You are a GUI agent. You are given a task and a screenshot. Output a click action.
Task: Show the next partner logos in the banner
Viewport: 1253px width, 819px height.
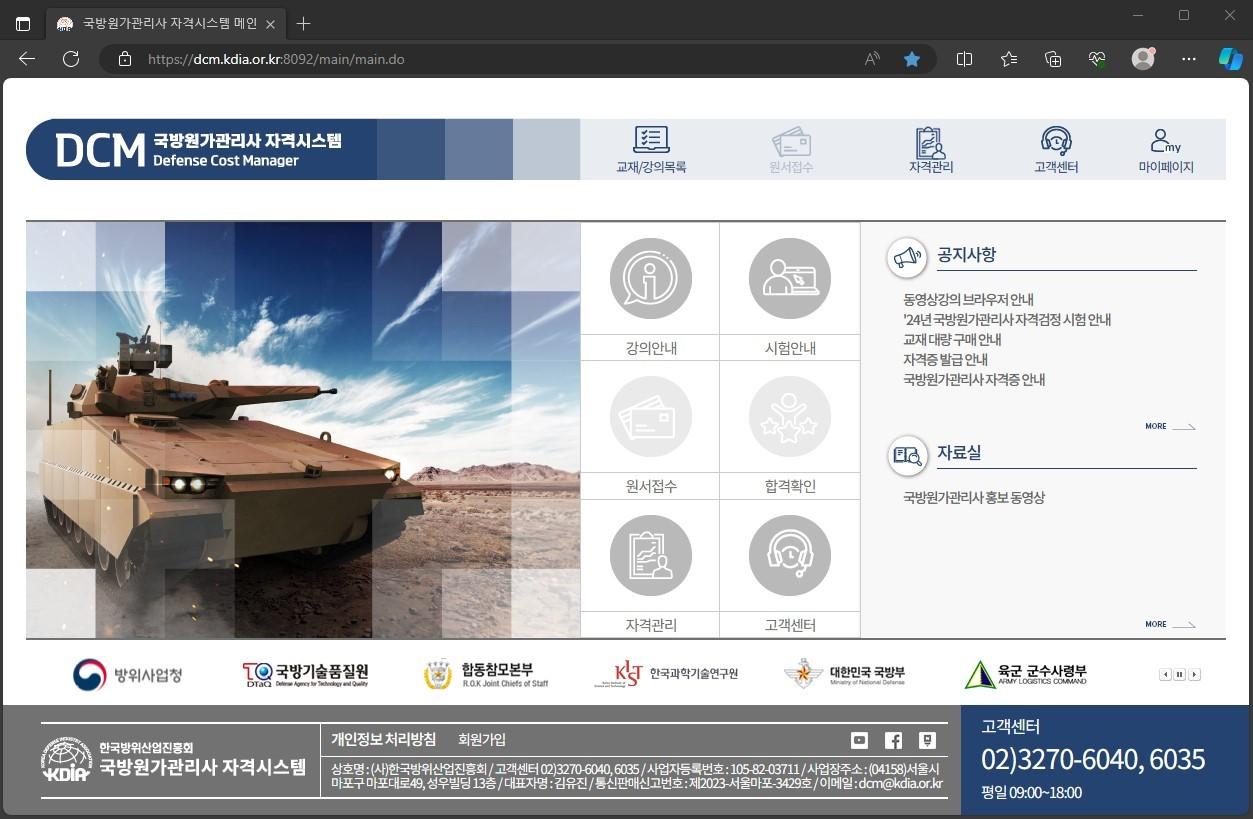click(1194, 675)
